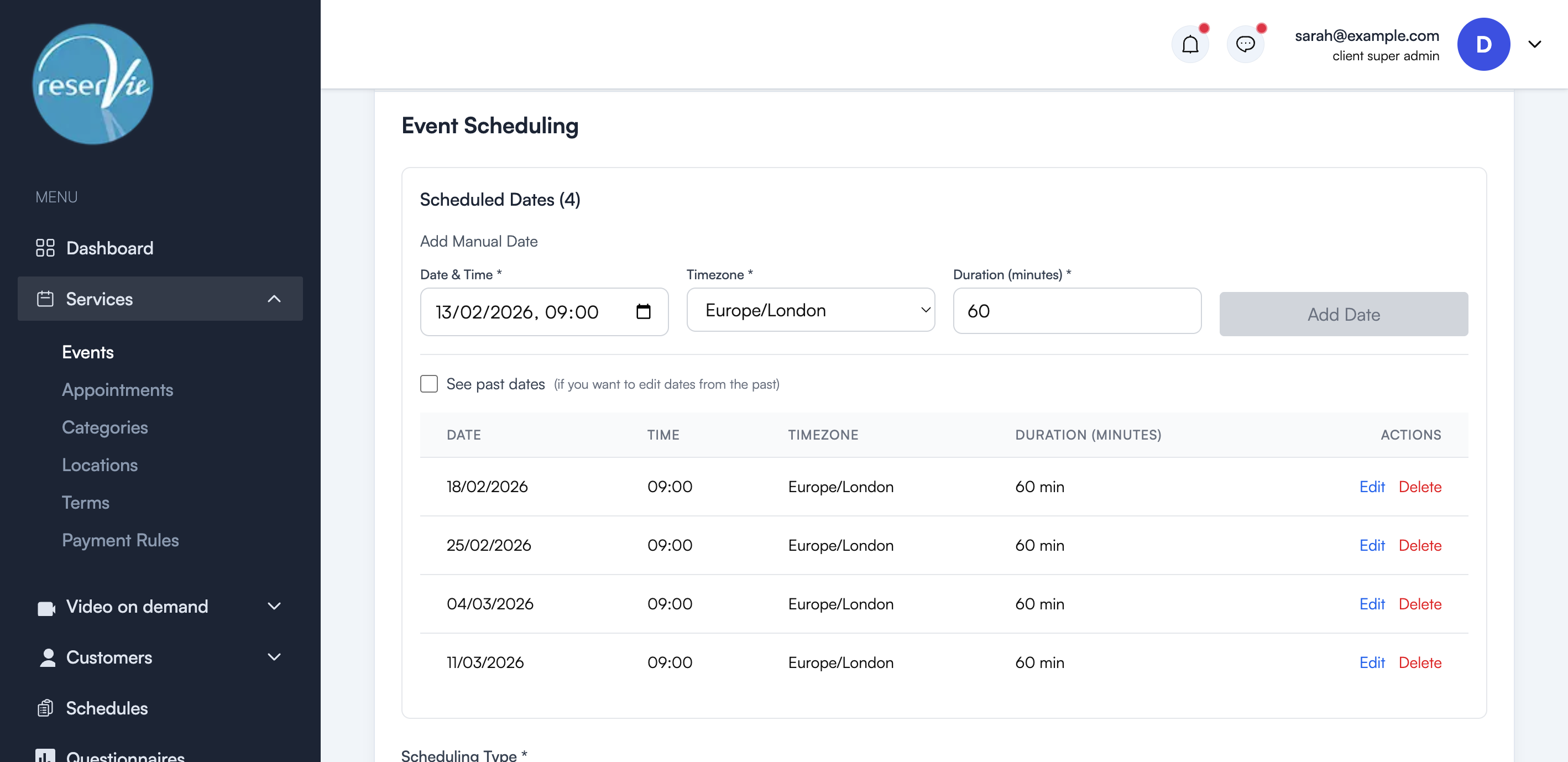This screenshot has width=1568, height=762.
Task: Select Appointments in the sidebar
Action: [117, 389]
